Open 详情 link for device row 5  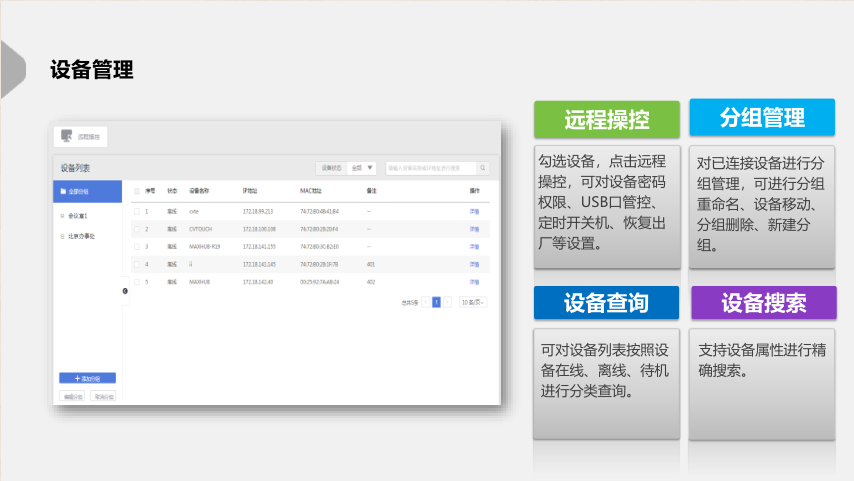[474, 282]
